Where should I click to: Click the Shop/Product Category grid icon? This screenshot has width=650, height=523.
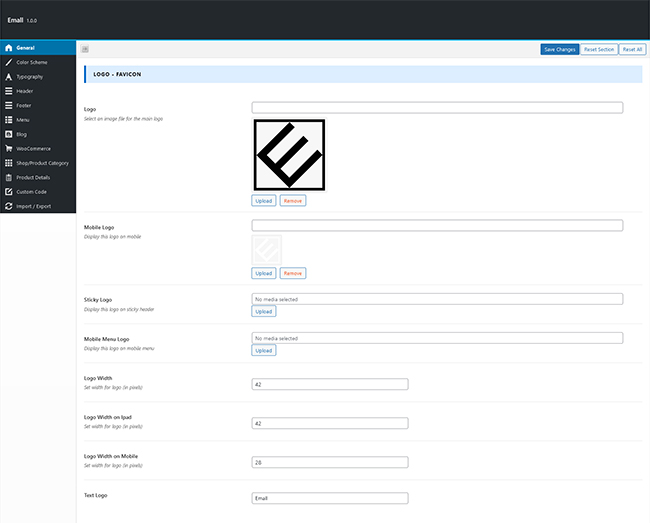[9, 163]
